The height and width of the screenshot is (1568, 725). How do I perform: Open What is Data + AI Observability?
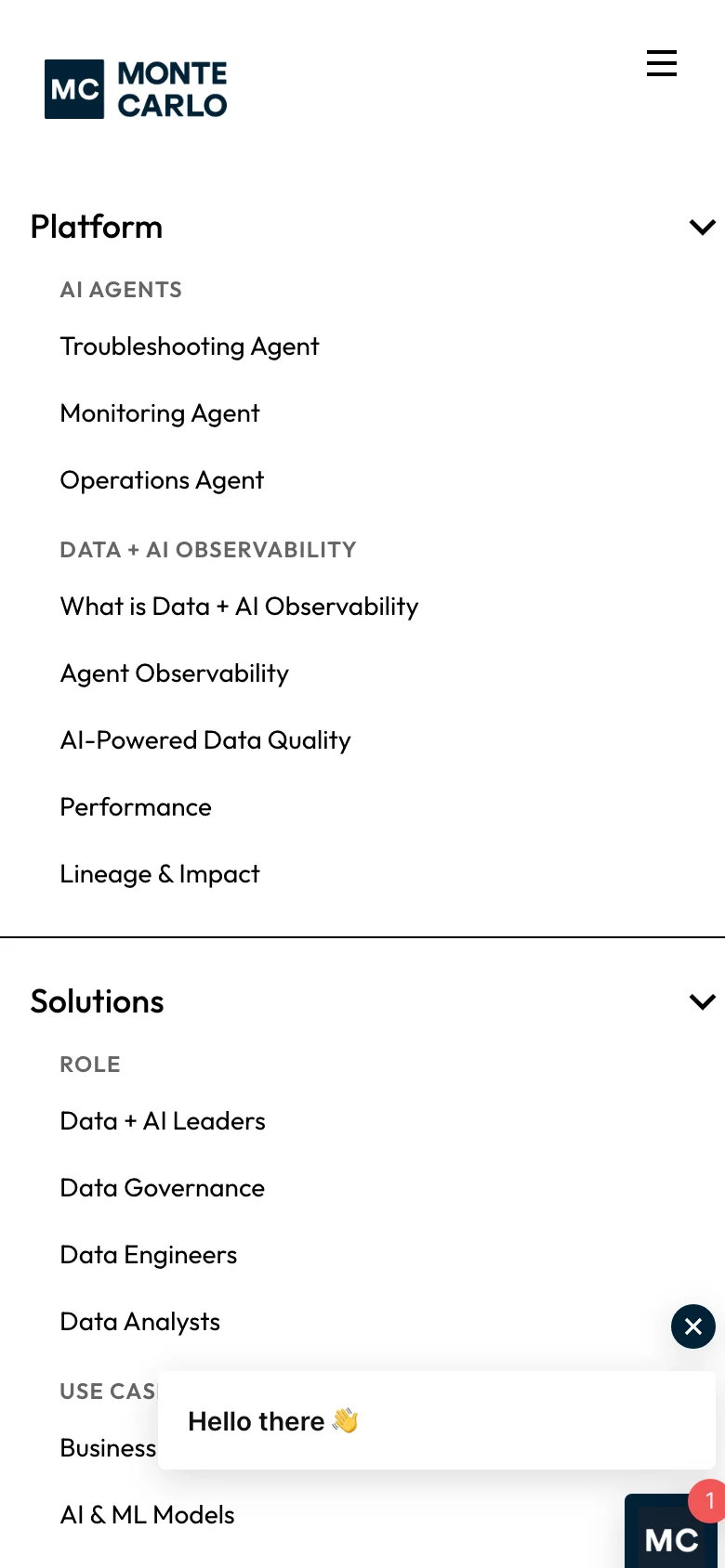point(239,607)
